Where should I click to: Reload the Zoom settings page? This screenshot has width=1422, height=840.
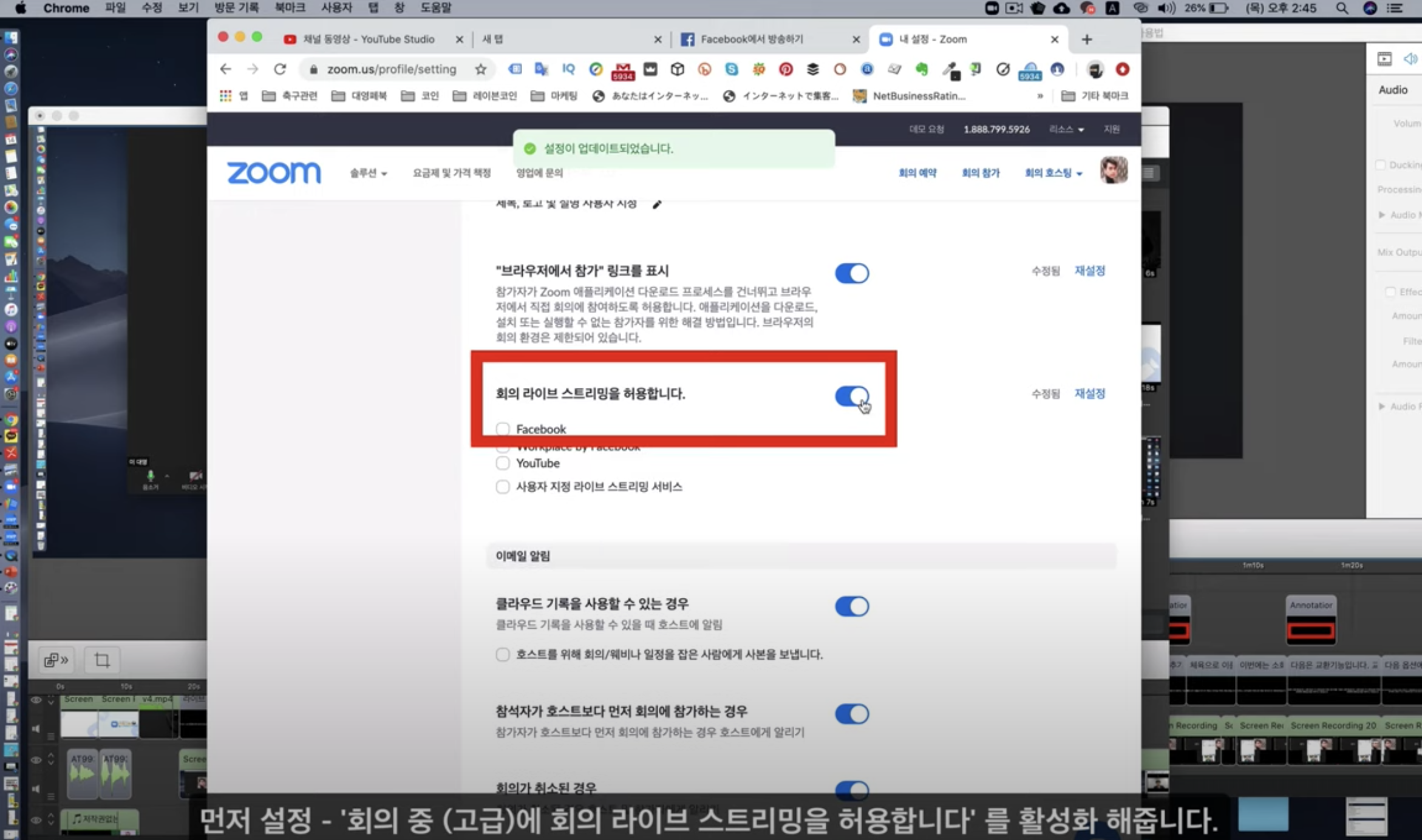click(279, 69)
